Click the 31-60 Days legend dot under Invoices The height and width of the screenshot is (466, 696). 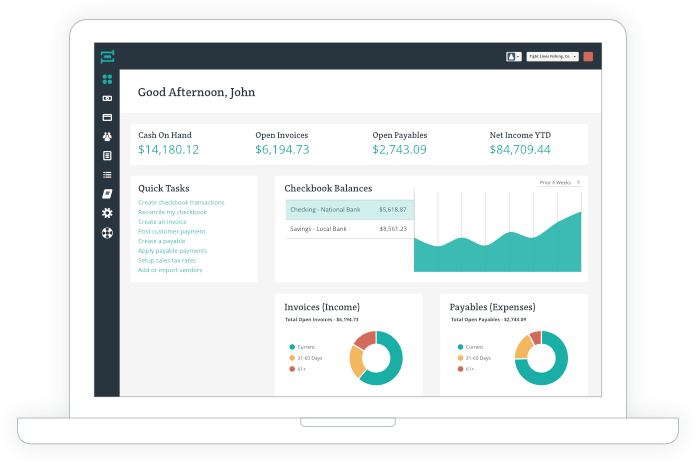(x=292, y=358)
